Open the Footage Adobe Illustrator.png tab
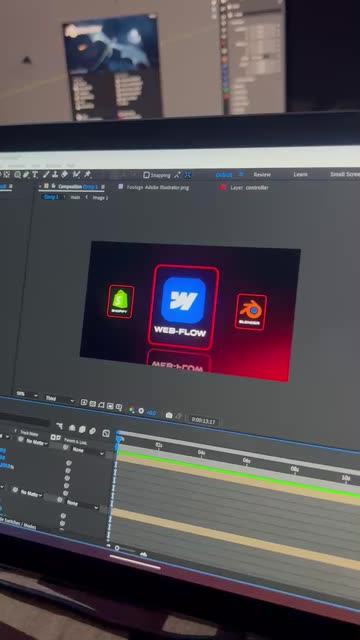 [x=158, y=187]
